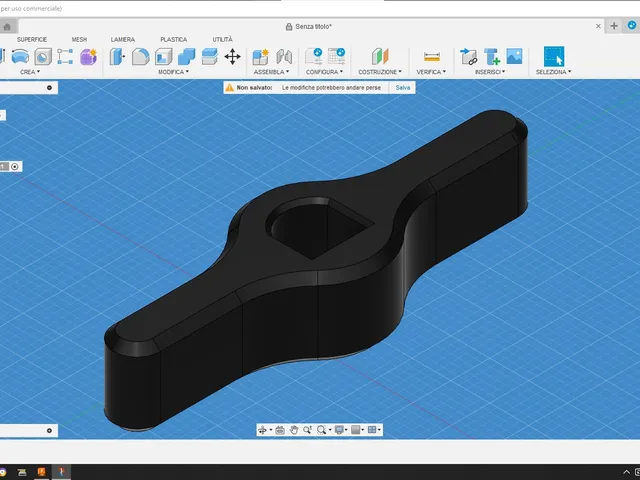Open the LAMIERA tab
This screenshot has width=640, height=480.
(122, 40)
